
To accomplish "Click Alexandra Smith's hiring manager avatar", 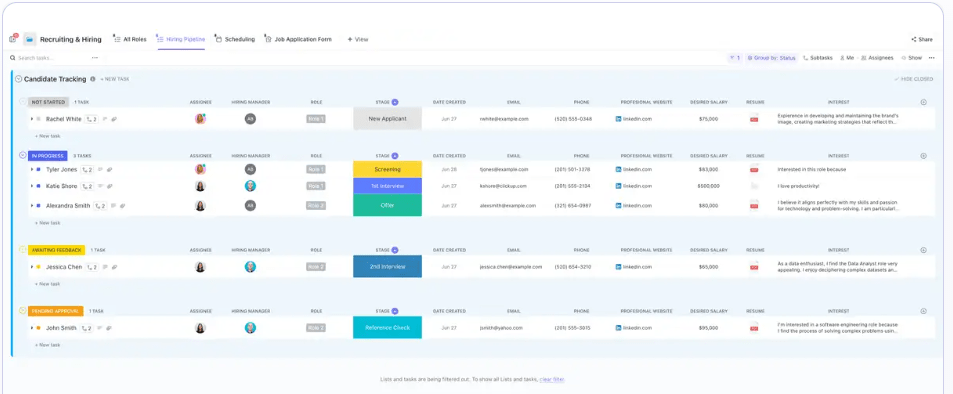I will [250, 206].
